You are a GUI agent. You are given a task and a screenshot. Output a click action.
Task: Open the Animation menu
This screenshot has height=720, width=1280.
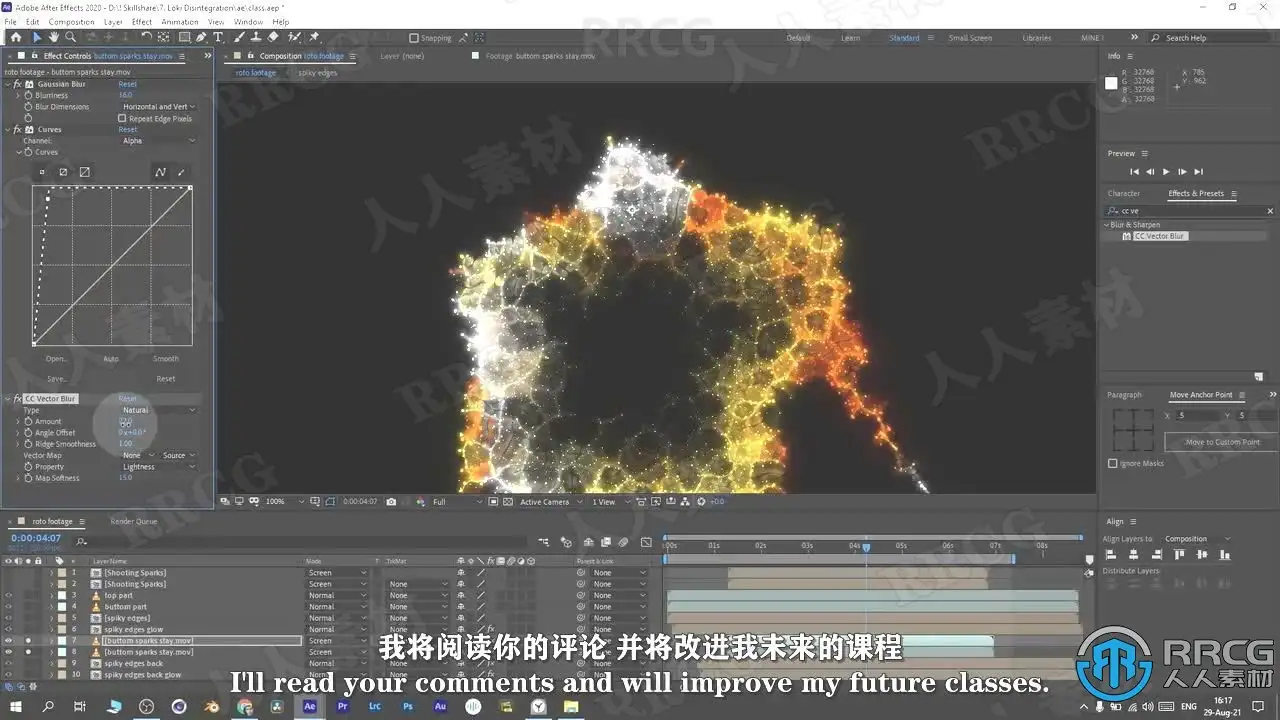tap(180, 21)
